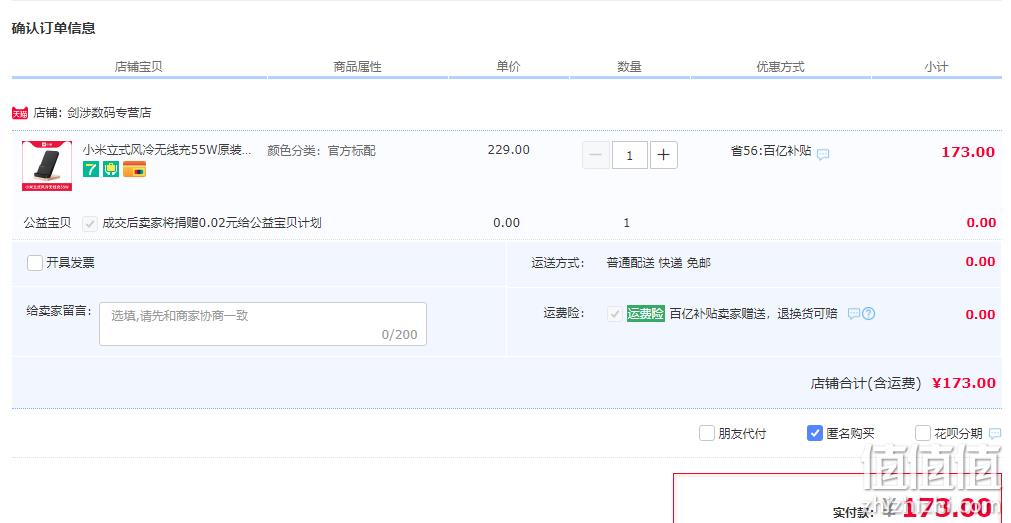This screenshot has width=1011, height=523.
Task: Decrease quantity with the minus button
Action: pos(596,155)
